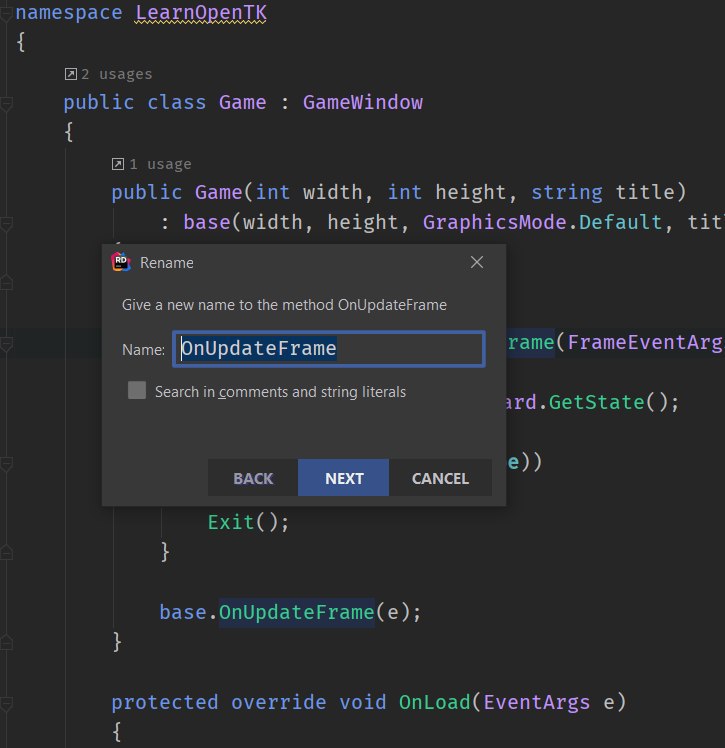Click the GameWindow base class name
Viewport: 725px width, 748px height.
[x=362, y=102]
